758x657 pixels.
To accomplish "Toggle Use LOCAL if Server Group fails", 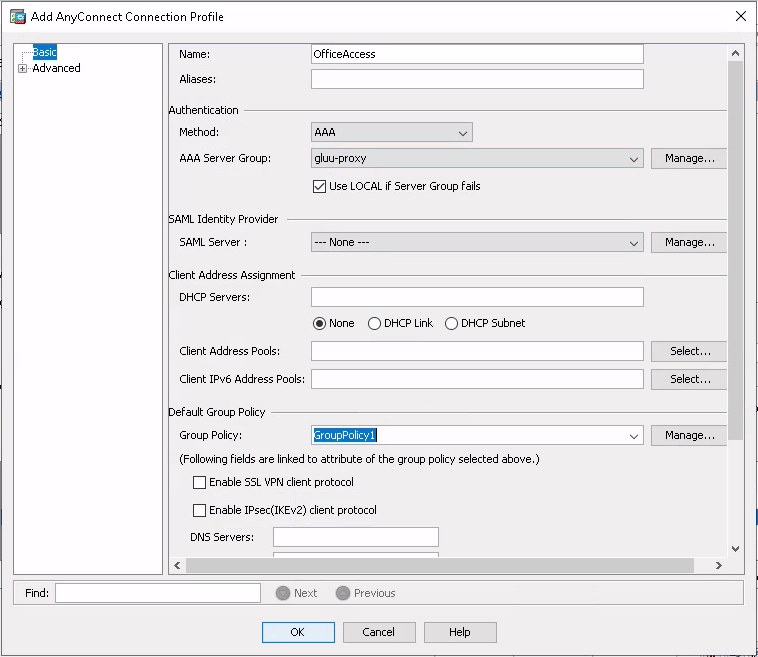I will coord(320,186).
